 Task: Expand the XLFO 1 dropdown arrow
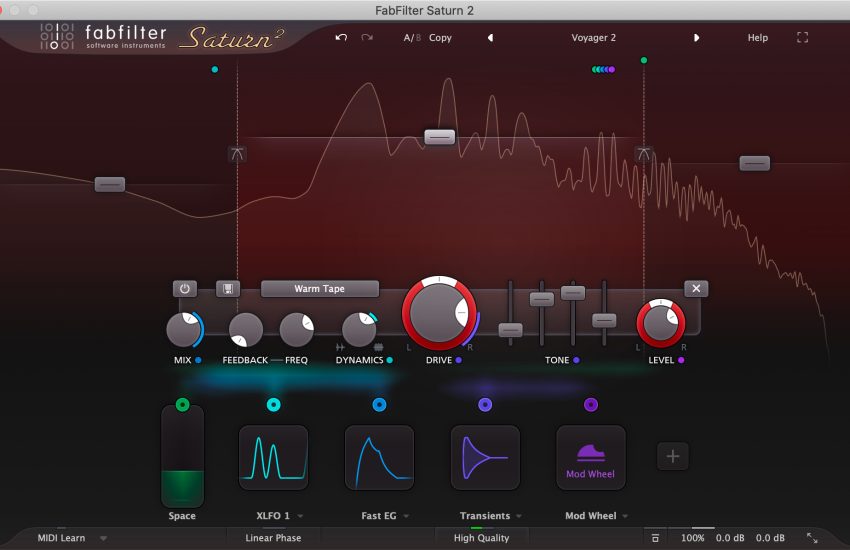(300, 516)
